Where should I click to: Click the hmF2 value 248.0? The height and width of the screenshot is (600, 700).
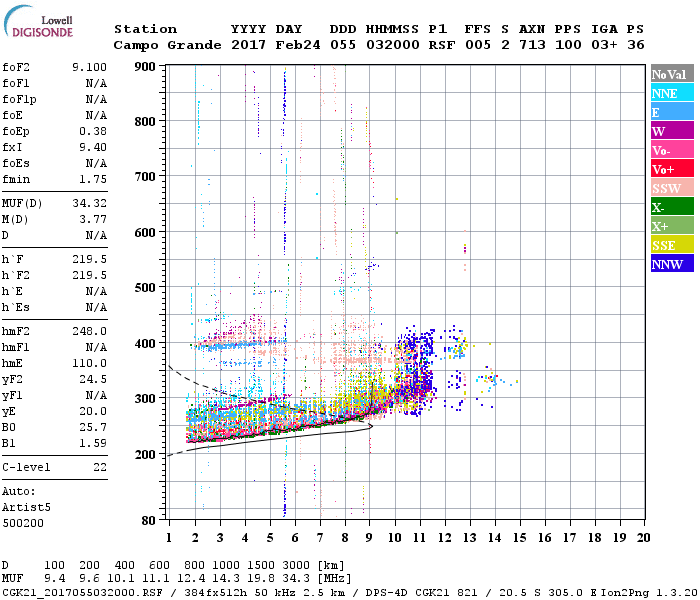pyautogui.click(x=89, y=331)
